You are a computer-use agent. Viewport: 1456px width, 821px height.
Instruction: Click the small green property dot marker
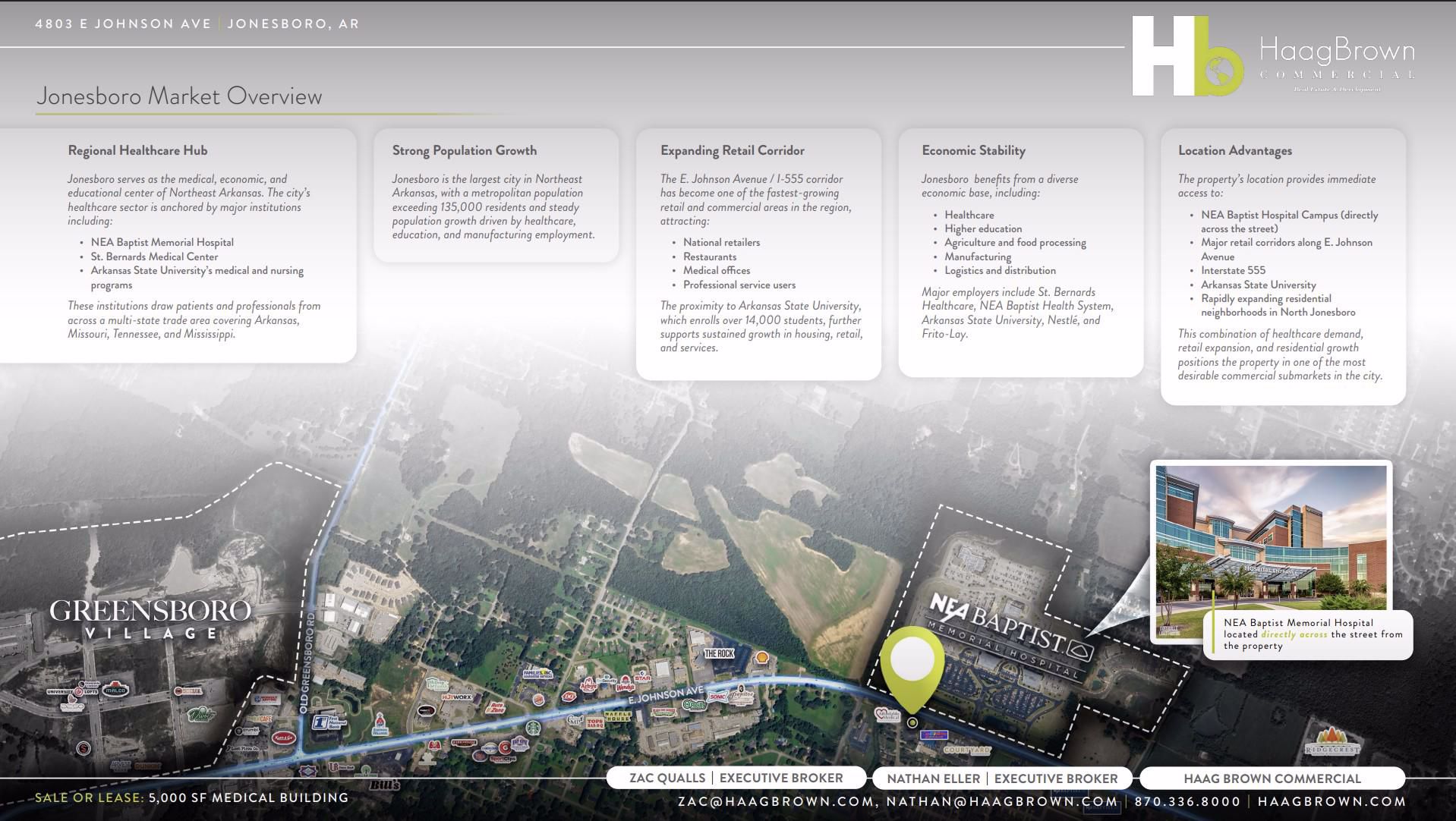912,723
